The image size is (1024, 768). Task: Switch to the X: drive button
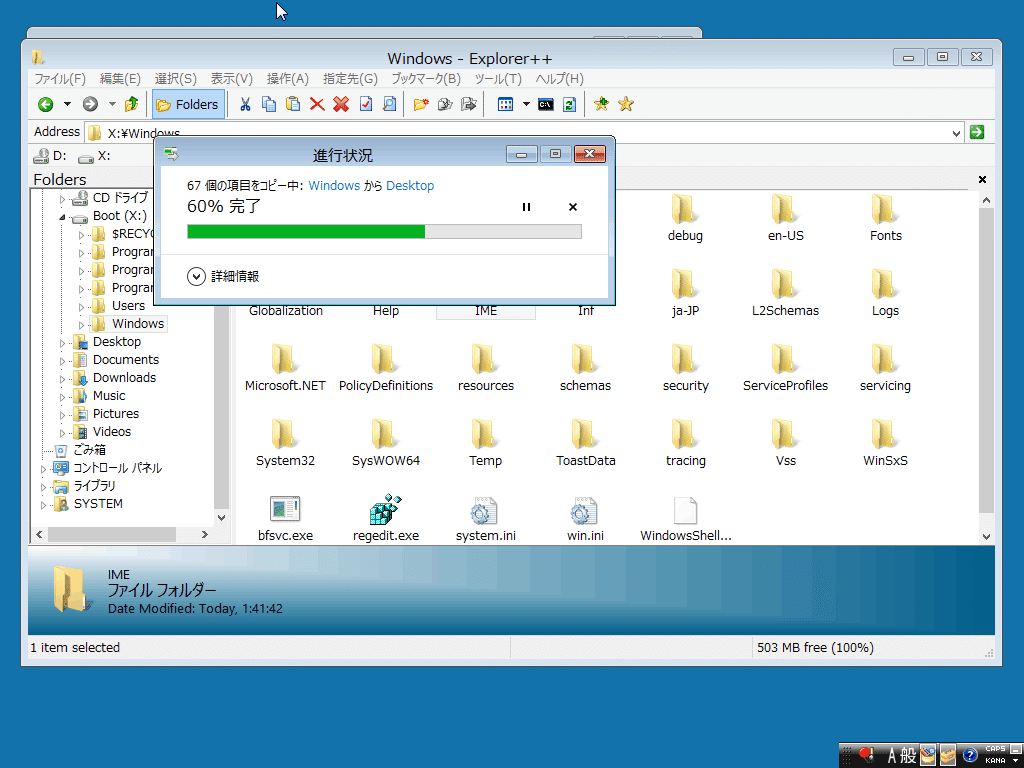94,156
